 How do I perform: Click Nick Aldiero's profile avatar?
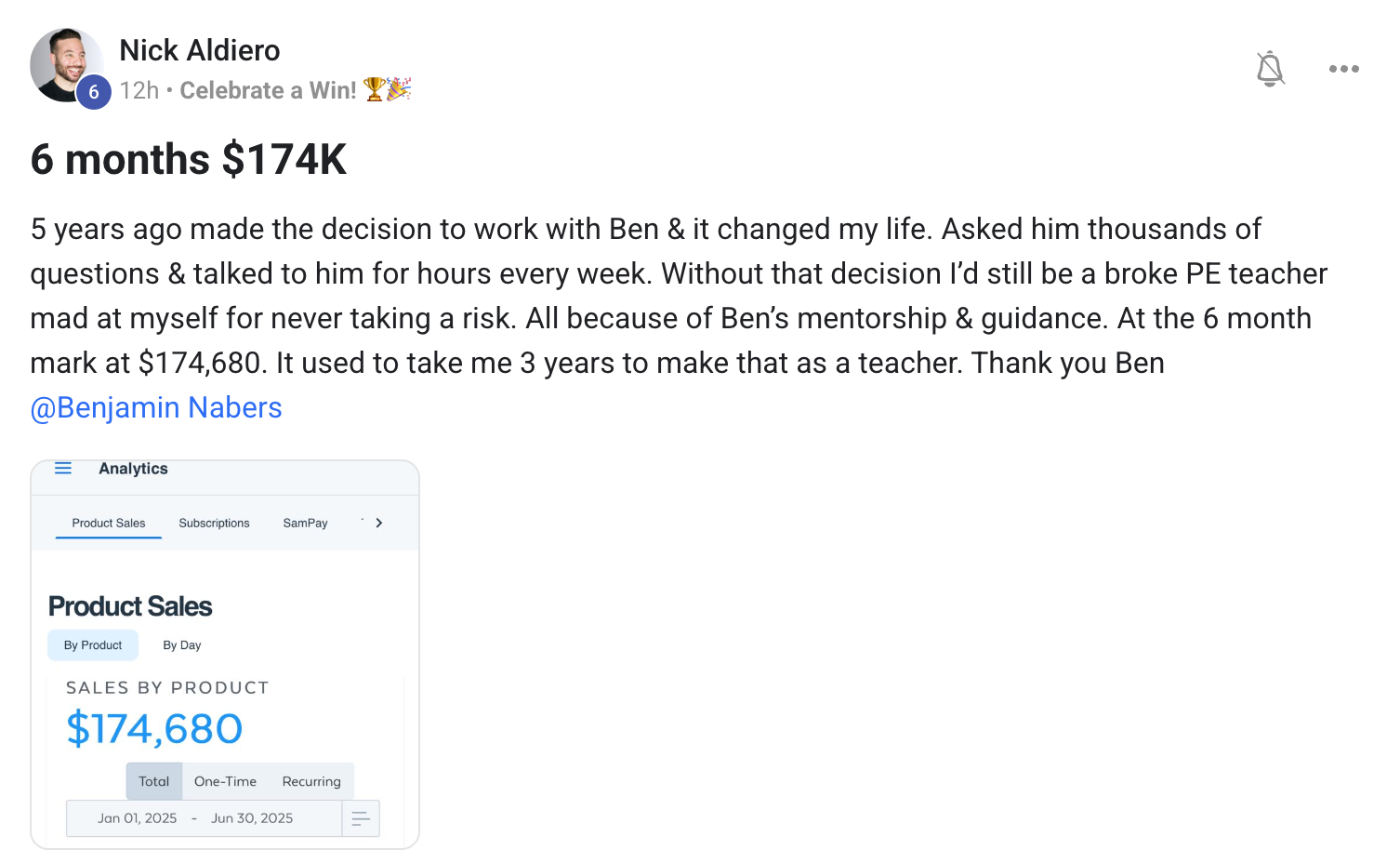point(63,63)
